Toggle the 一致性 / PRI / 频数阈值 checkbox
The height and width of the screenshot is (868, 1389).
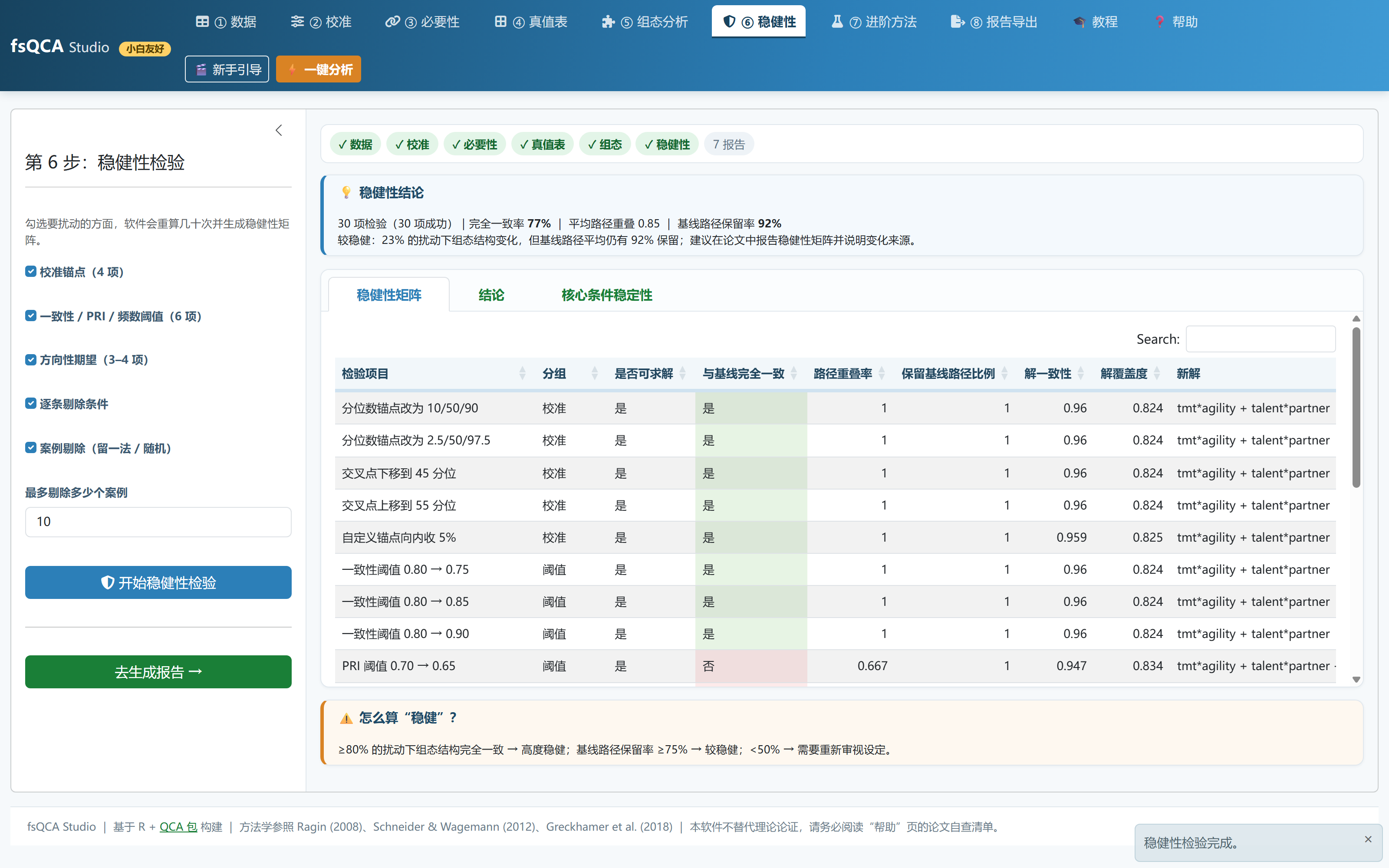pos(31,316)
